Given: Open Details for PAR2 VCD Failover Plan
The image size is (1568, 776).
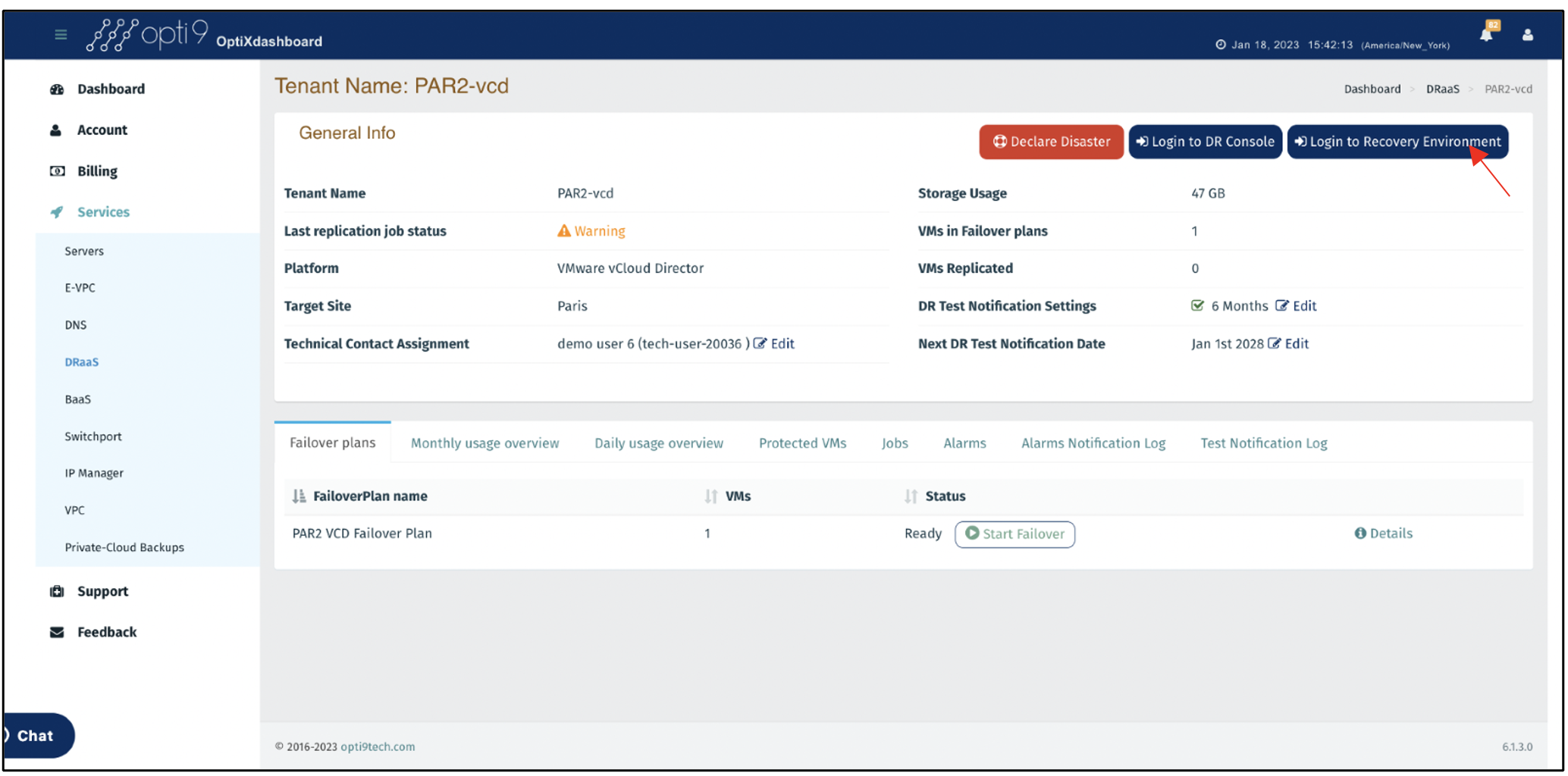Looking at the screenshot, I should pos(1384,533).
